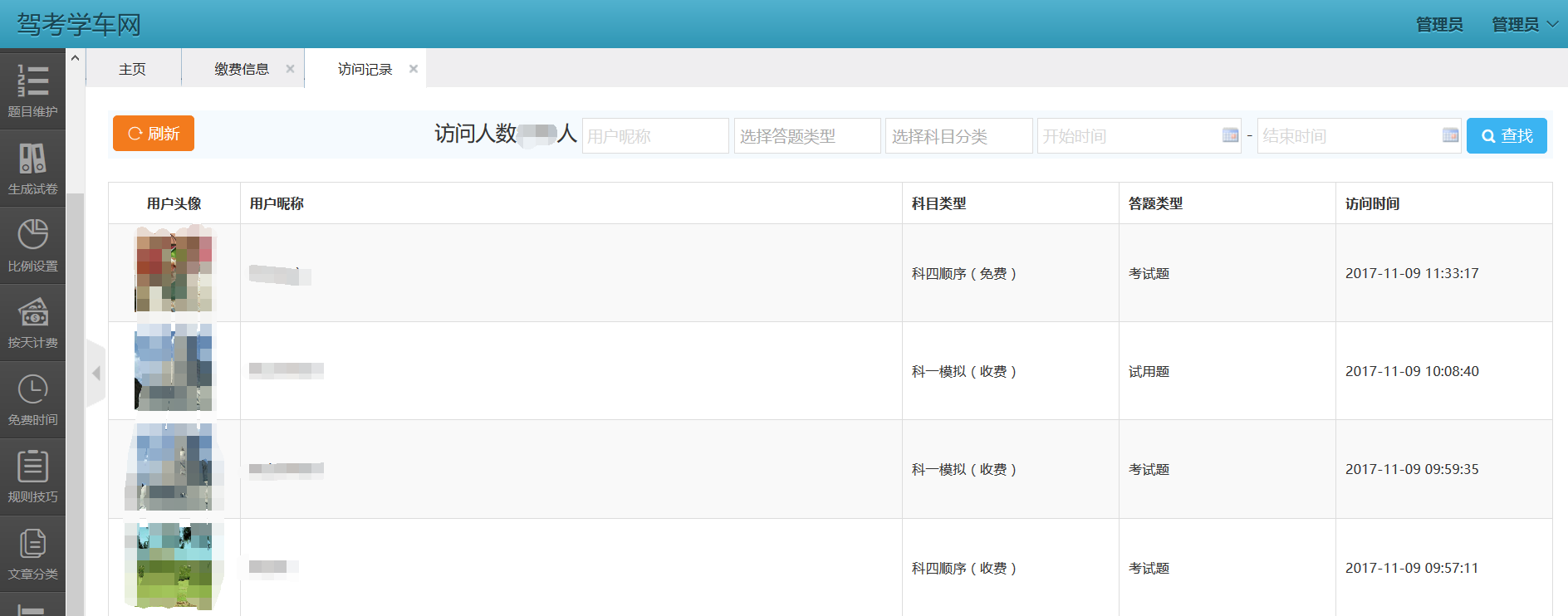Select the 比例设置 pie chart icon

(x=32, y=235)
